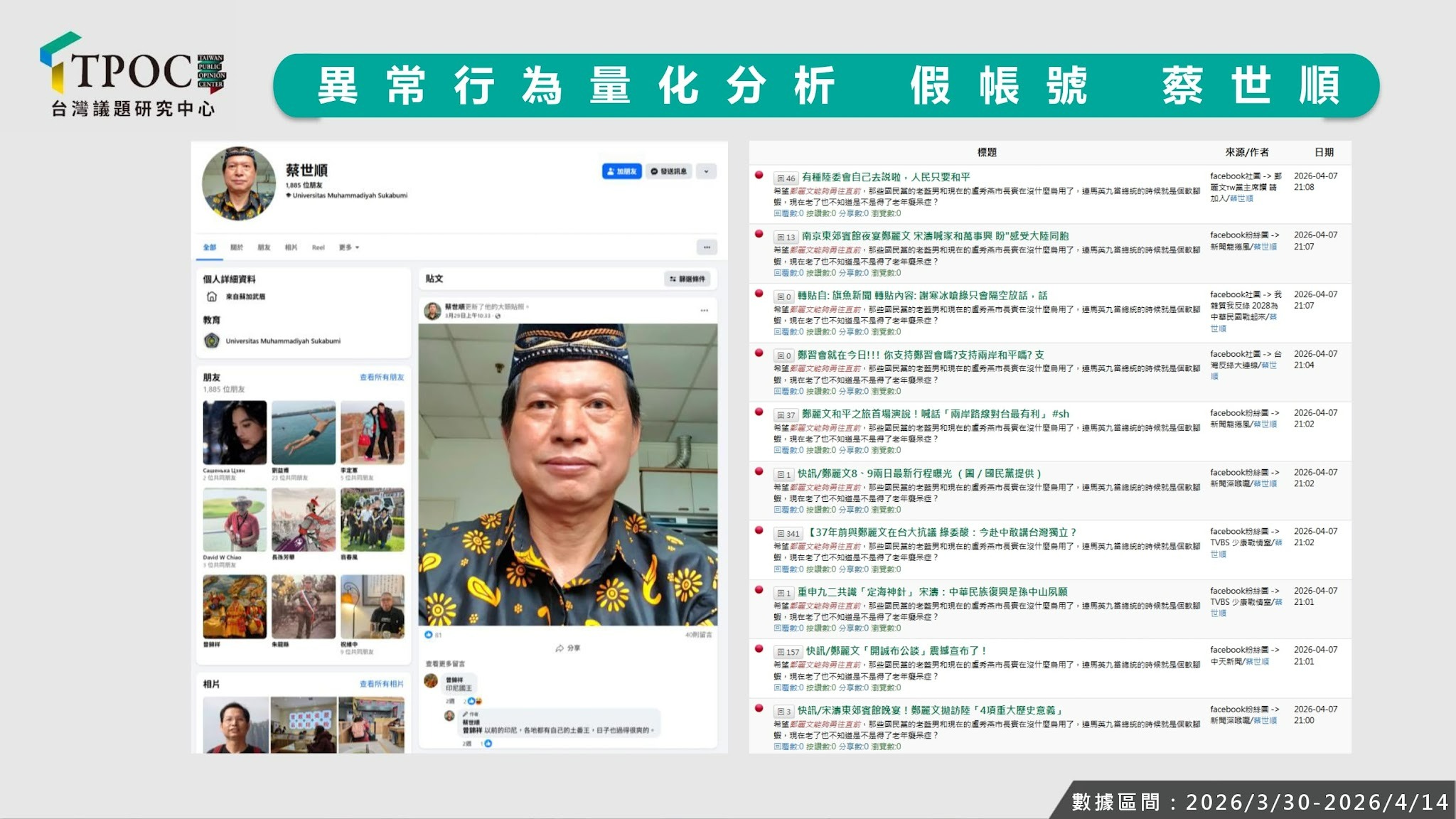Open 查看所有朋友 link

coord(381,378)
